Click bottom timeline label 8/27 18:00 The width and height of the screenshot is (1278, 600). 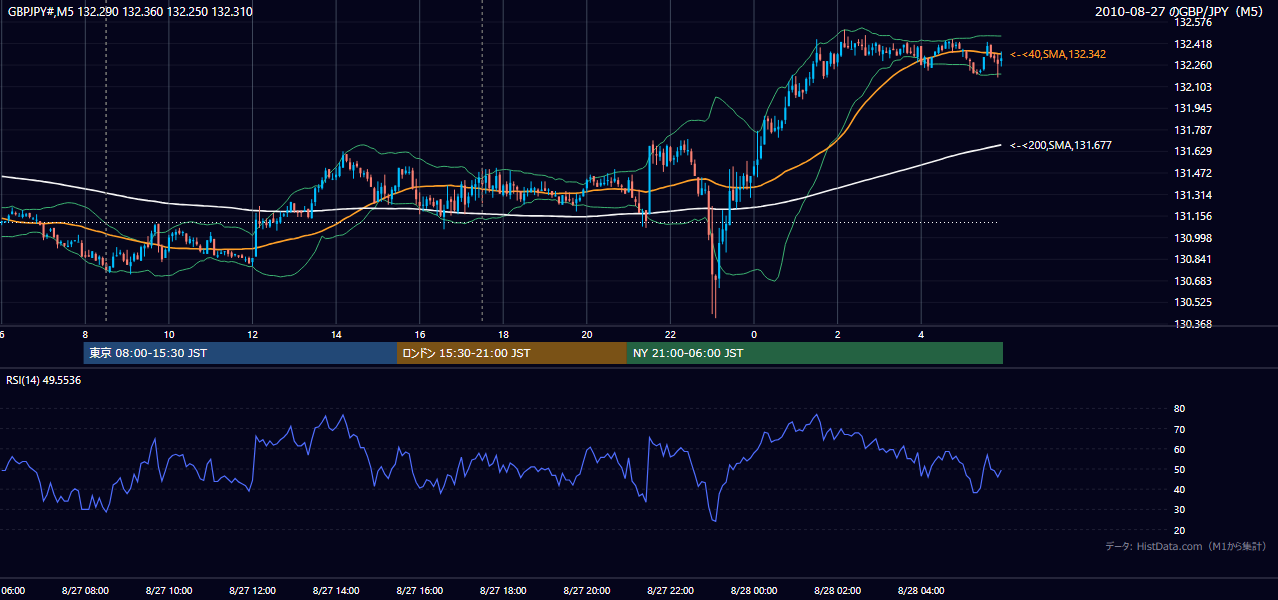pyautogui.click(x=502, y=591)
